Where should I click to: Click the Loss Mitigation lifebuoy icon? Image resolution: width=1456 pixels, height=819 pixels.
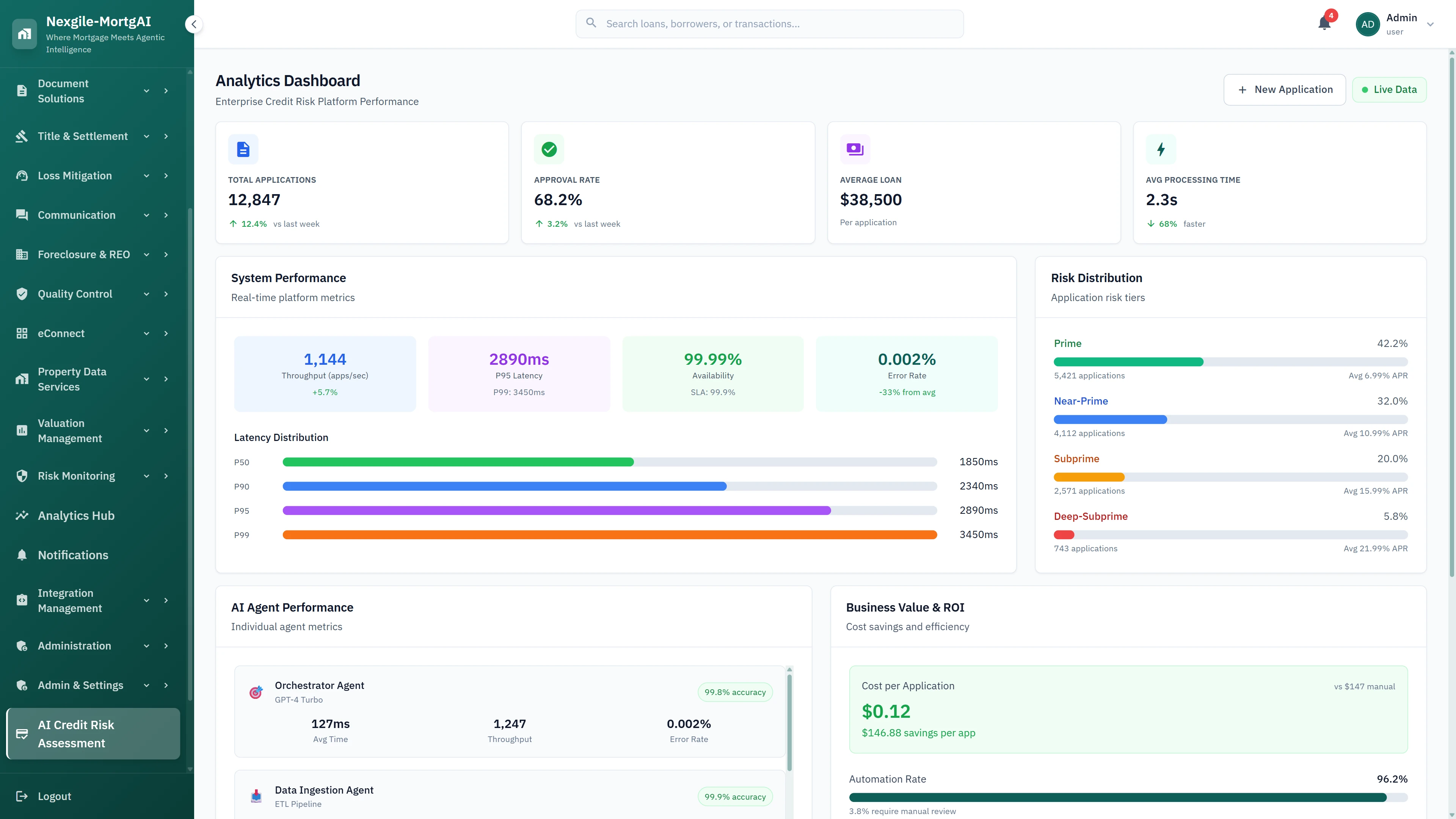coord(22,175)
